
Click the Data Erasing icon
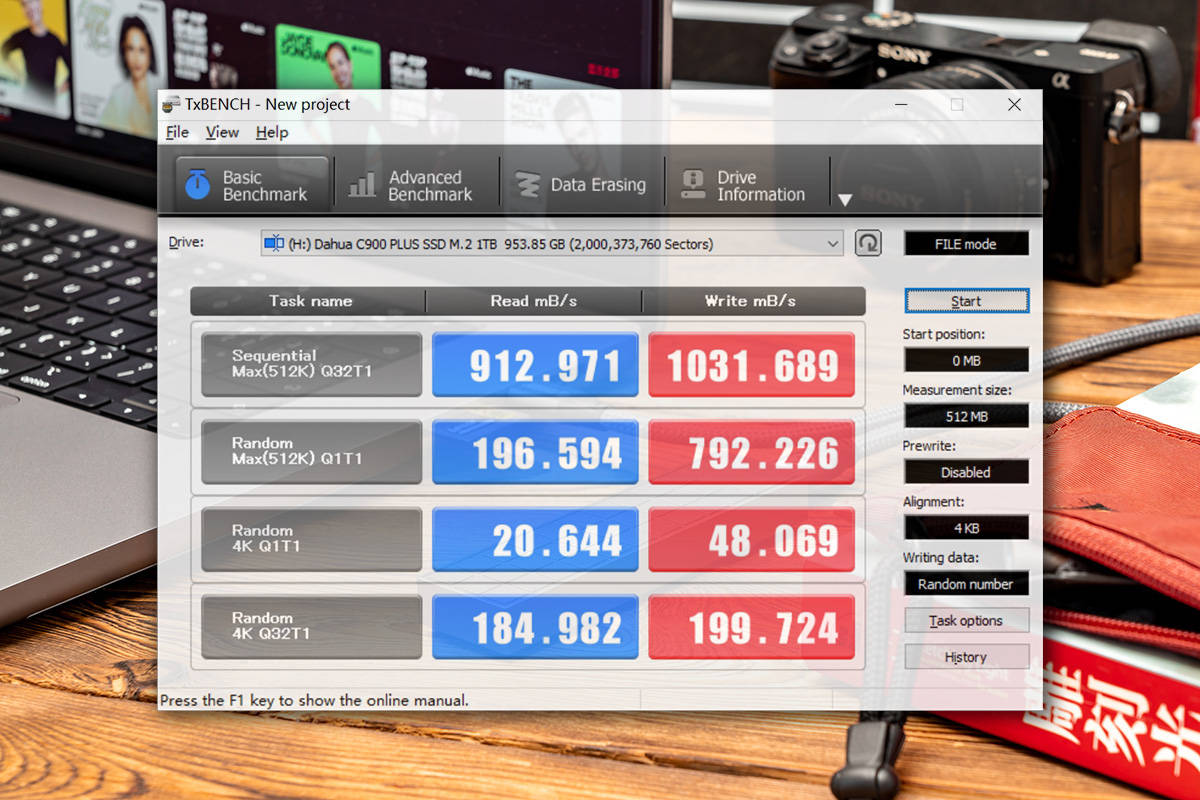527,185
